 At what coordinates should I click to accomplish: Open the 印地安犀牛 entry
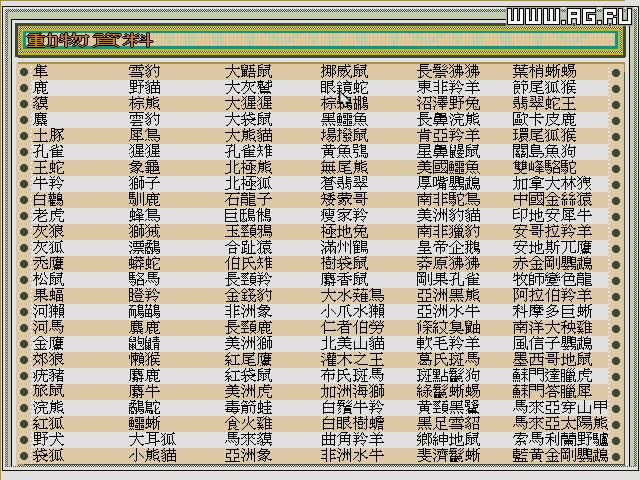(x=552, y=216)
